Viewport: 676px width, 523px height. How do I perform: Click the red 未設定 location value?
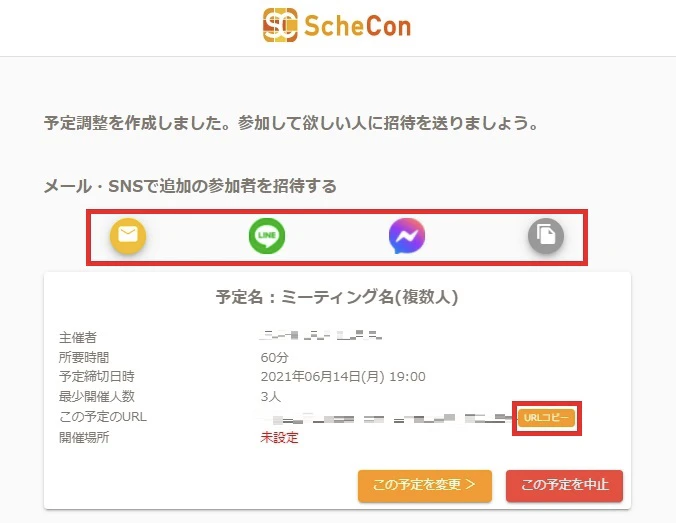[x=279, y=437]
